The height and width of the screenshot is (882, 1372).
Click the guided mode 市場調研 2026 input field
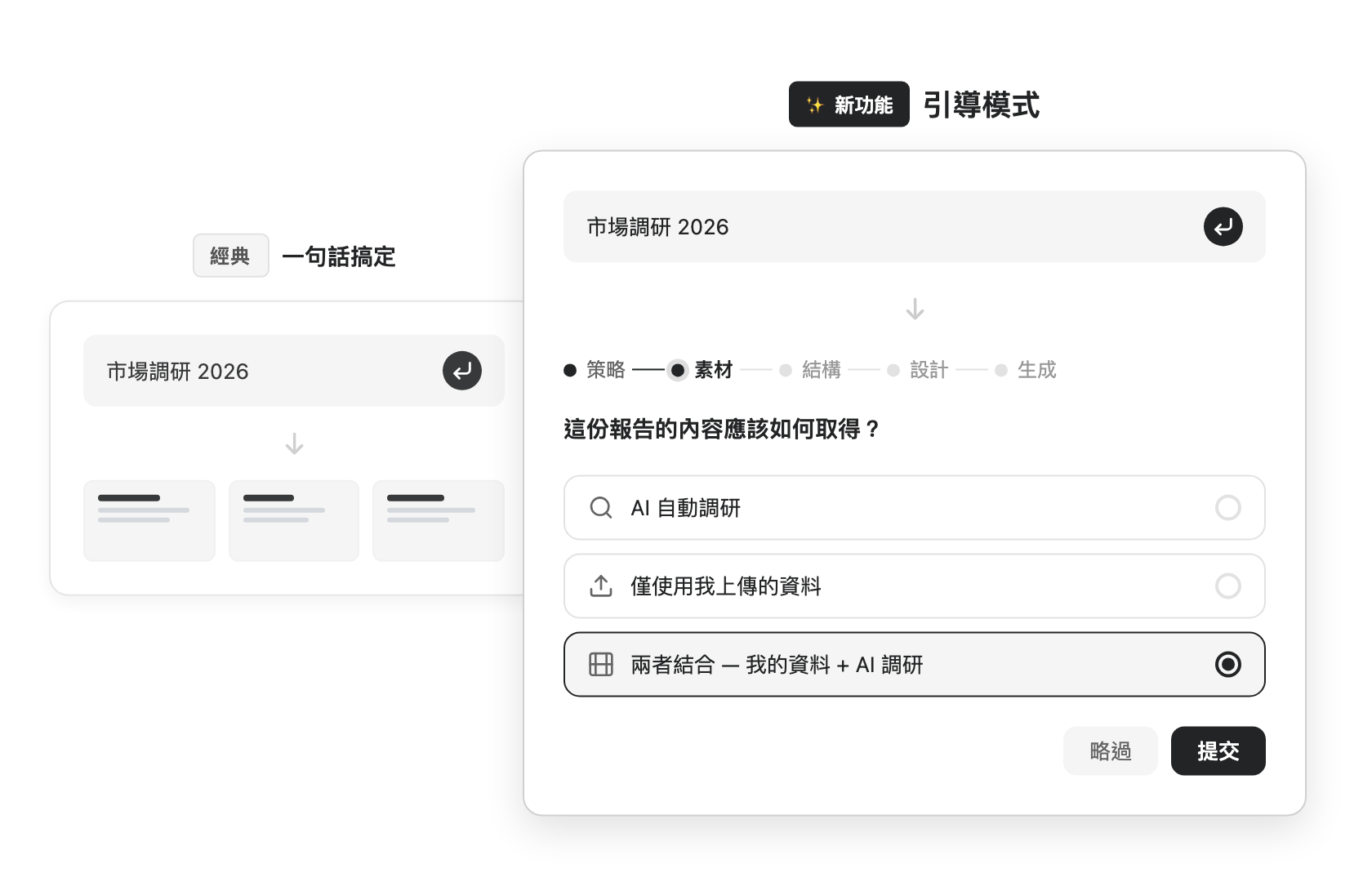(x=914, y=227)
